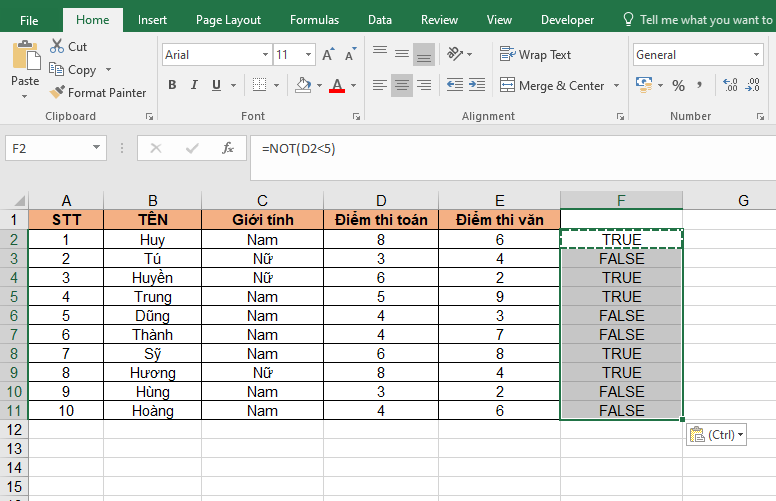This screenshot has width=776, height=501.
Task: Click the Insert Function fx icon
Action: tap(228, 148)
